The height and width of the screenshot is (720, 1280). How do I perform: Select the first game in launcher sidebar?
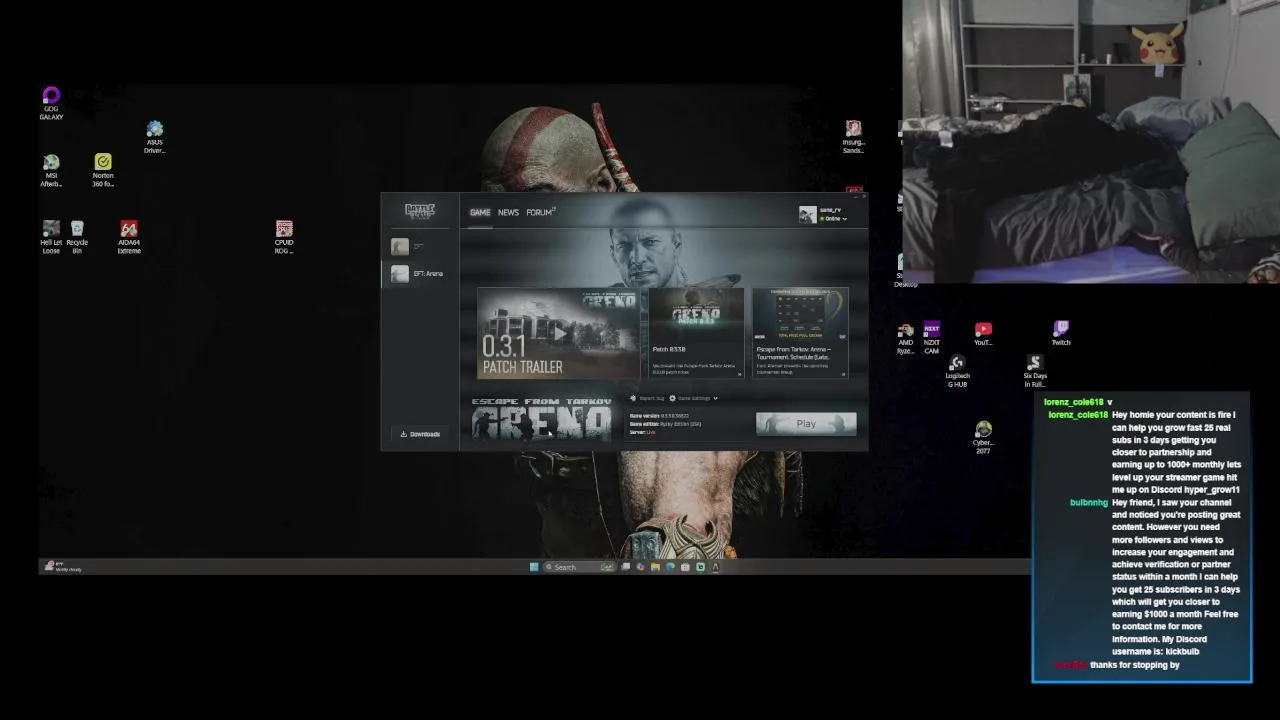(420, 246)
